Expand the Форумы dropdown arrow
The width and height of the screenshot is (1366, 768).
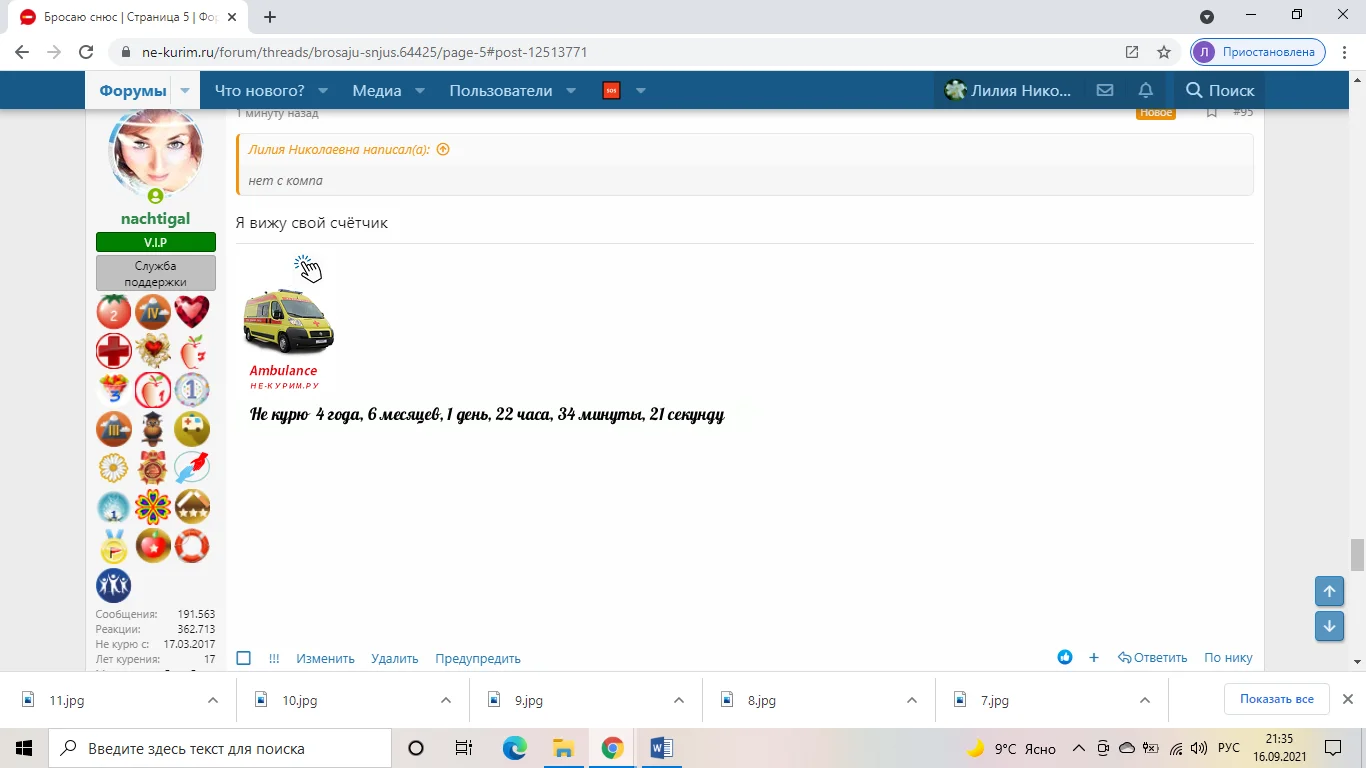[x=185, y=91]
